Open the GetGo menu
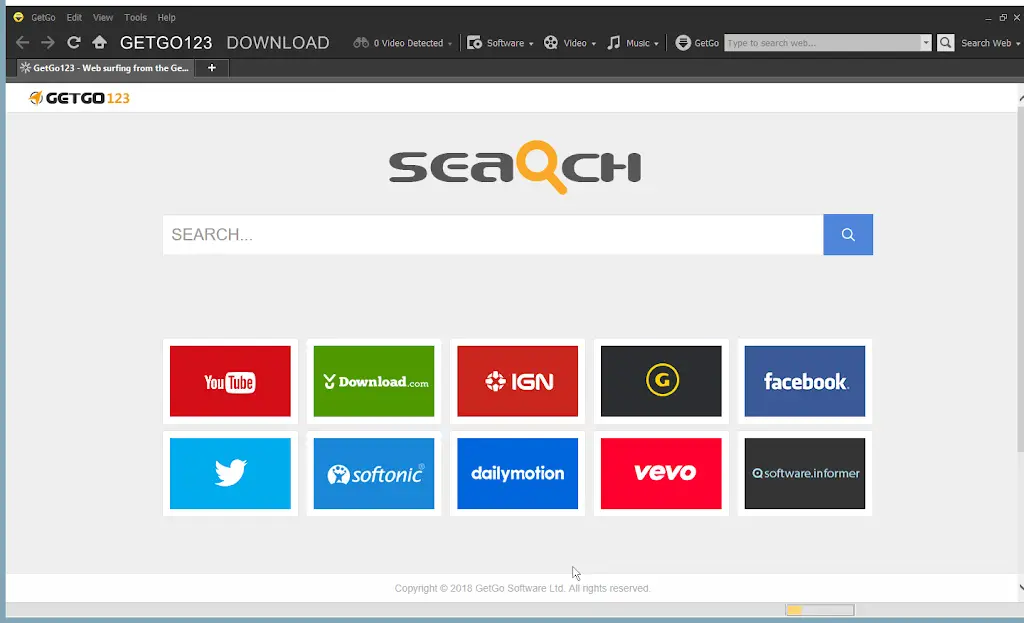Viewport: 1024px width, 623px height. tap(43, 18)
